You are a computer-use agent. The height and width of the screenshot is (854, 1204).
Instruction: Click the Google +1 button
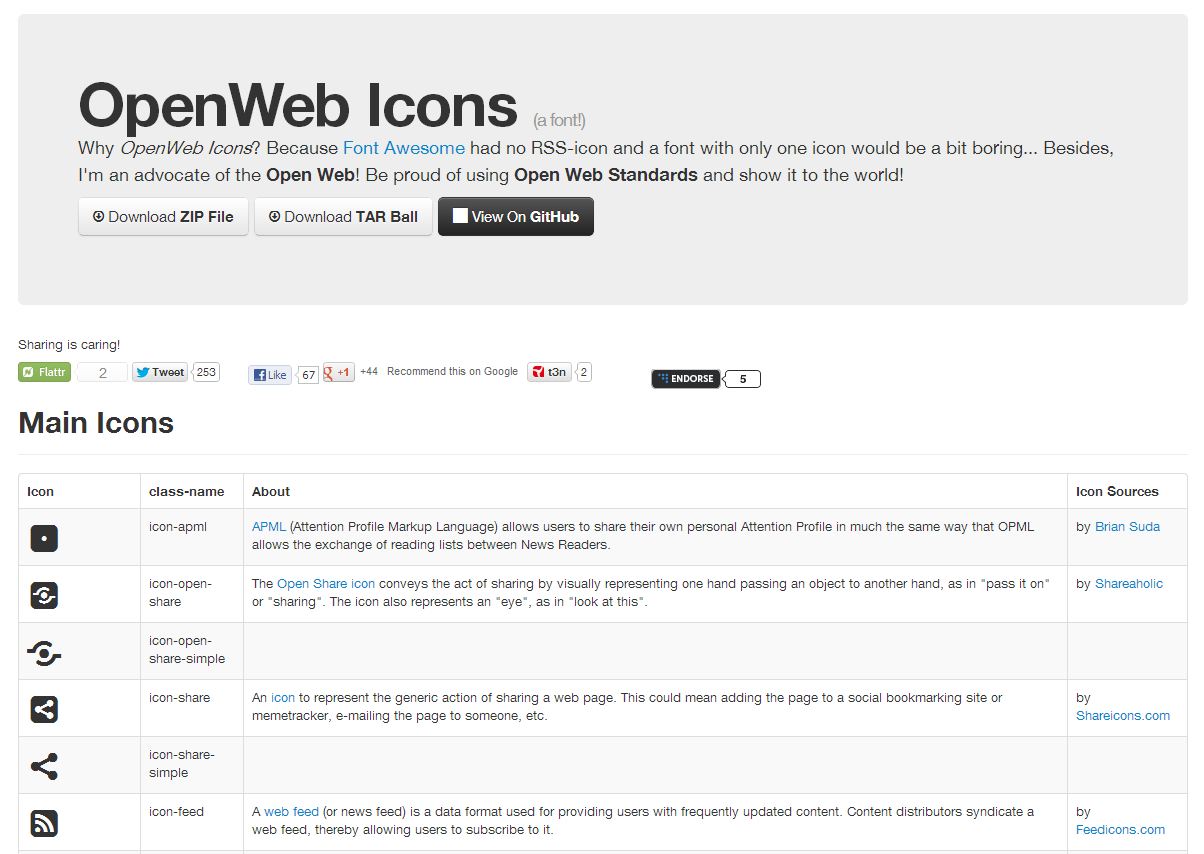tap(339, 372)
